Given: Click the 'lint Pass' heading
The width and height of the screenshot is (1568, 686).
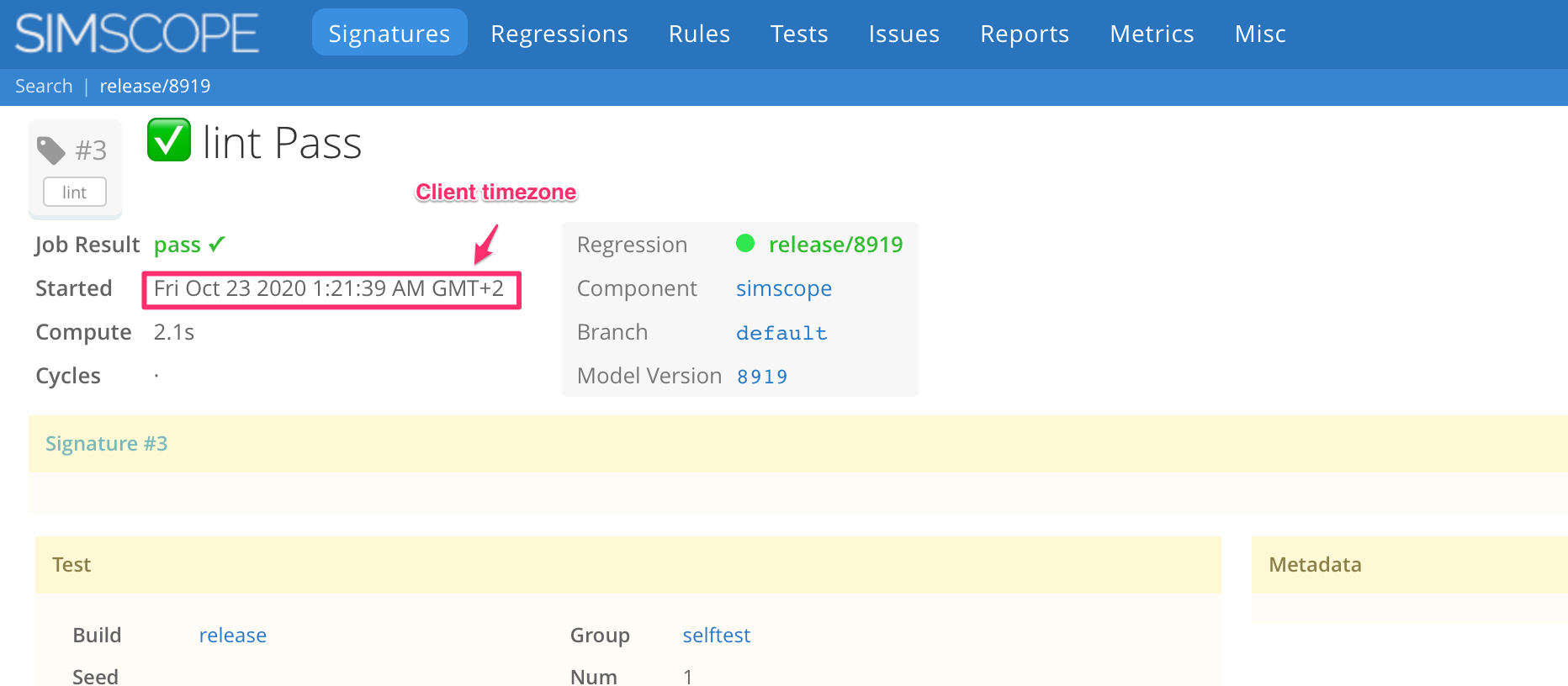Looking at the screenshot, I should click(x=282, y=143).
